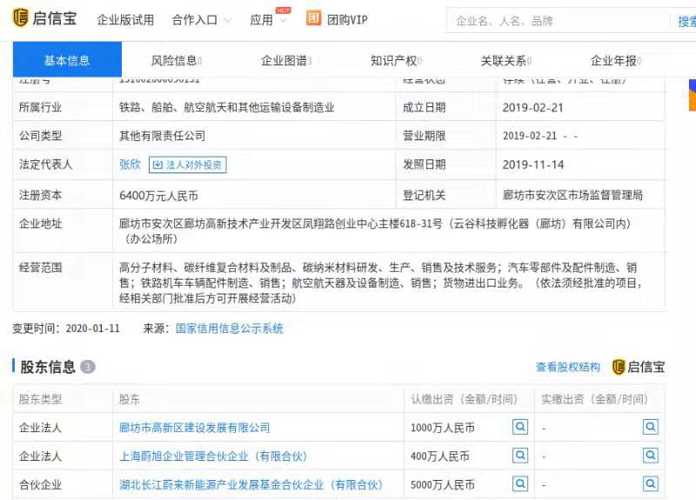Open the 知识产权 tab
The image size is (696, 500).
pyautogui.click(x=396, y=60)
